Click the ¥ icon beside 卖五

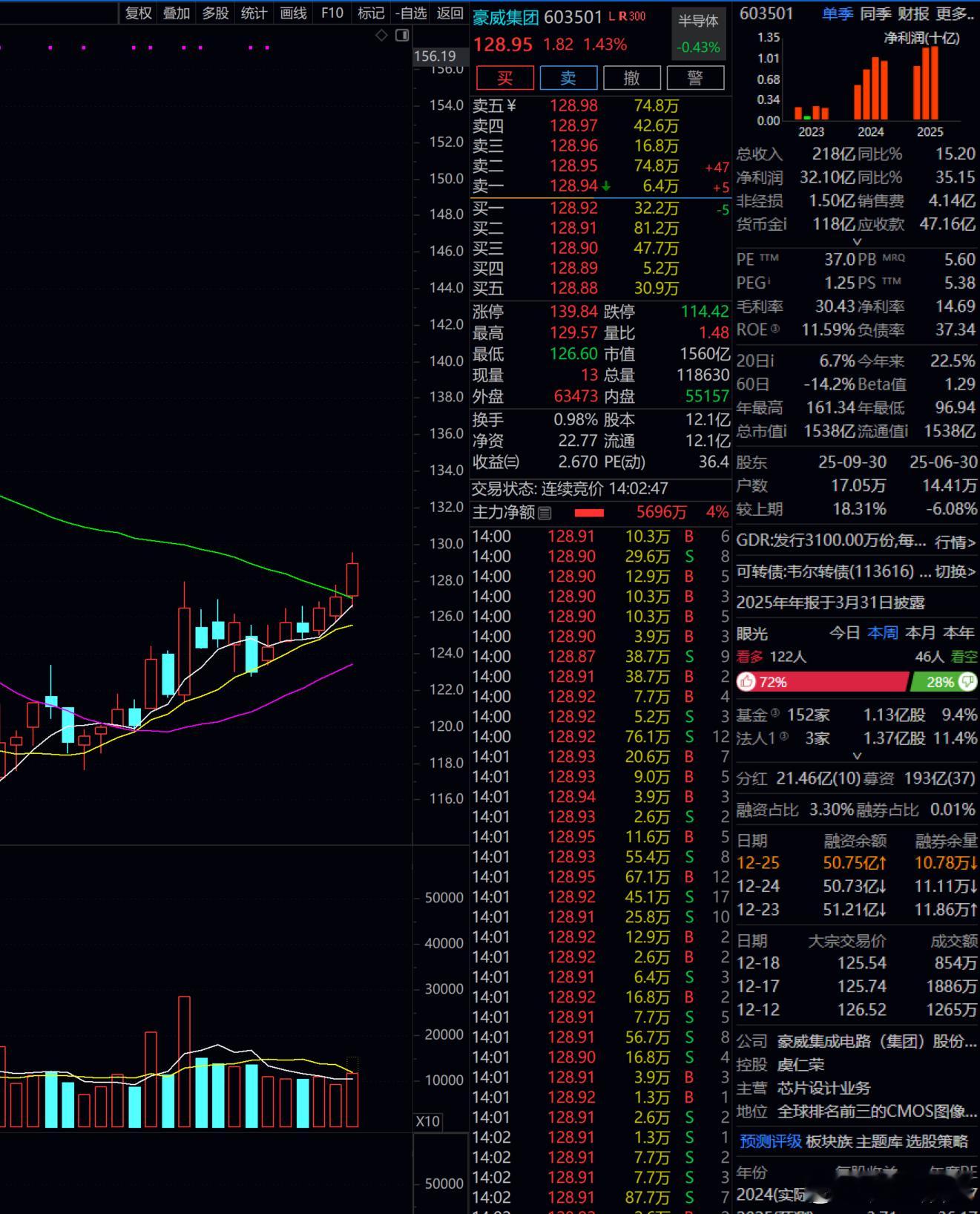pos(511,106)
